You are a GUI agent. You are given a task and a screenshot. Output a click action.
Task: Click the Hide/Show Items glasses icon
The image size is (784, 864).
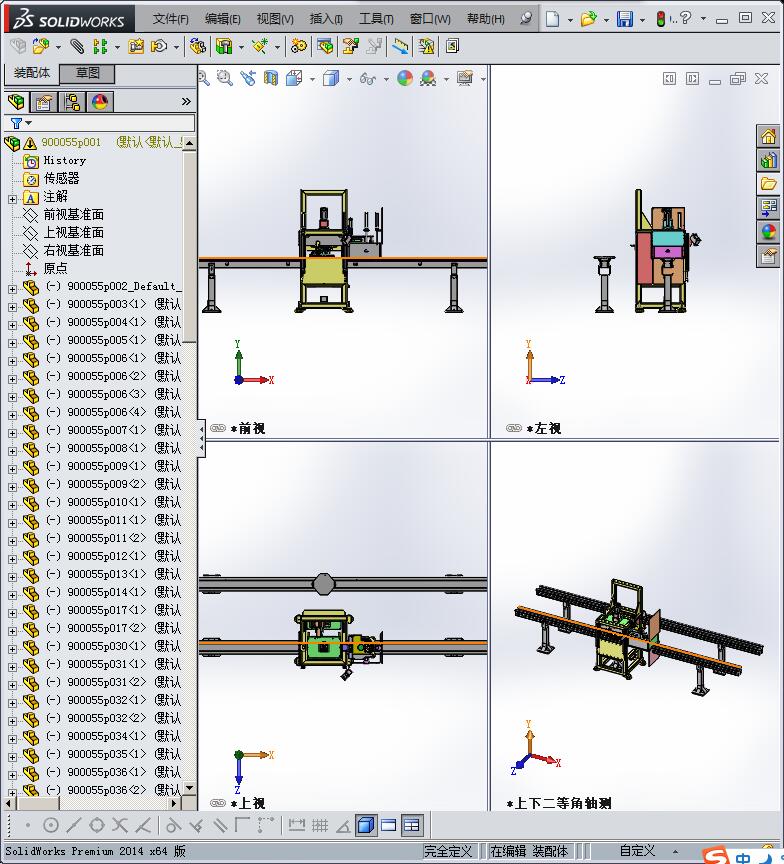point(367,79)
